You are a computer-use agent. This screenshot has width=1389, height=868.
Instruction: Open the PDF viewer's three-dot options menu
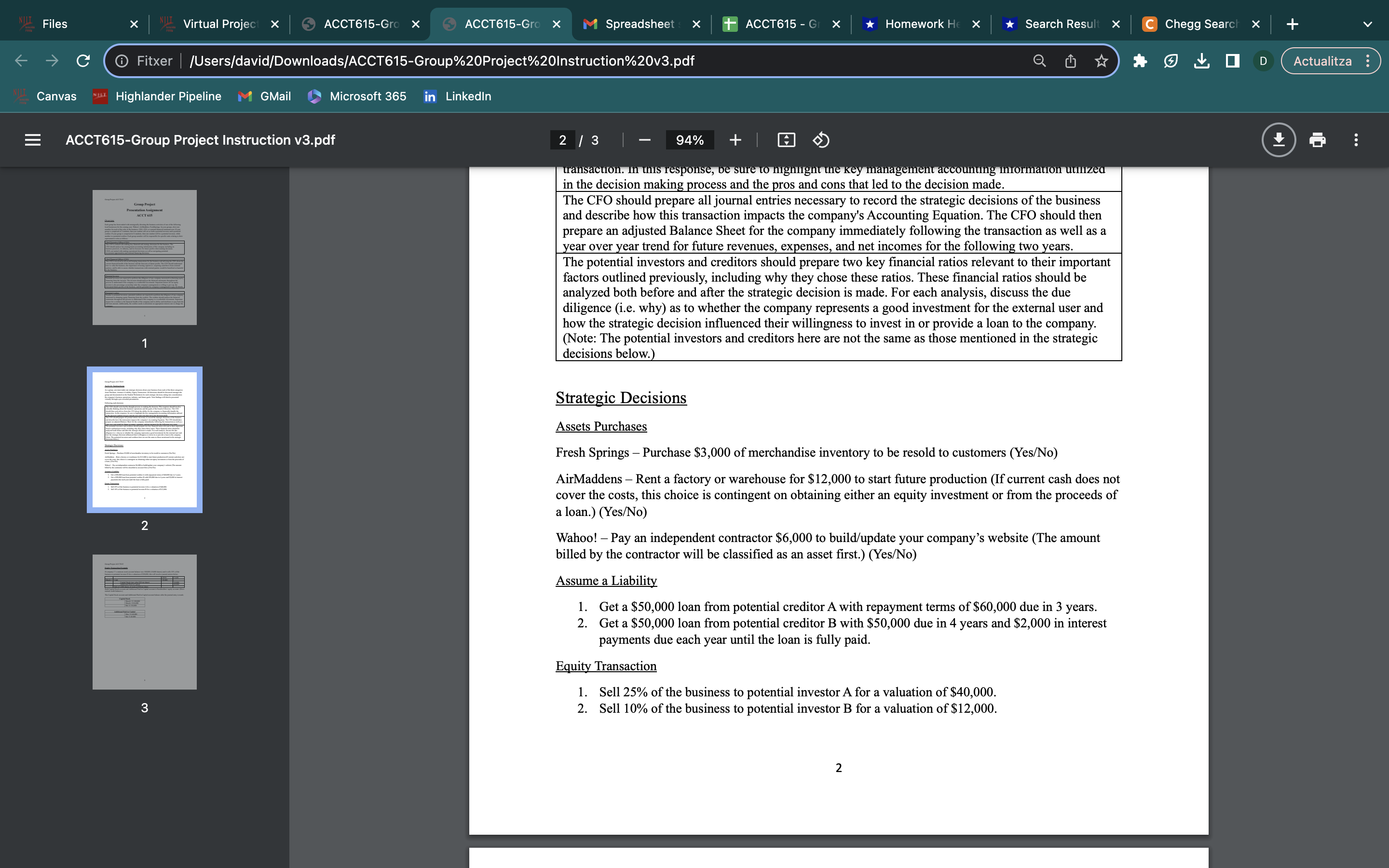pos(1356,139)
